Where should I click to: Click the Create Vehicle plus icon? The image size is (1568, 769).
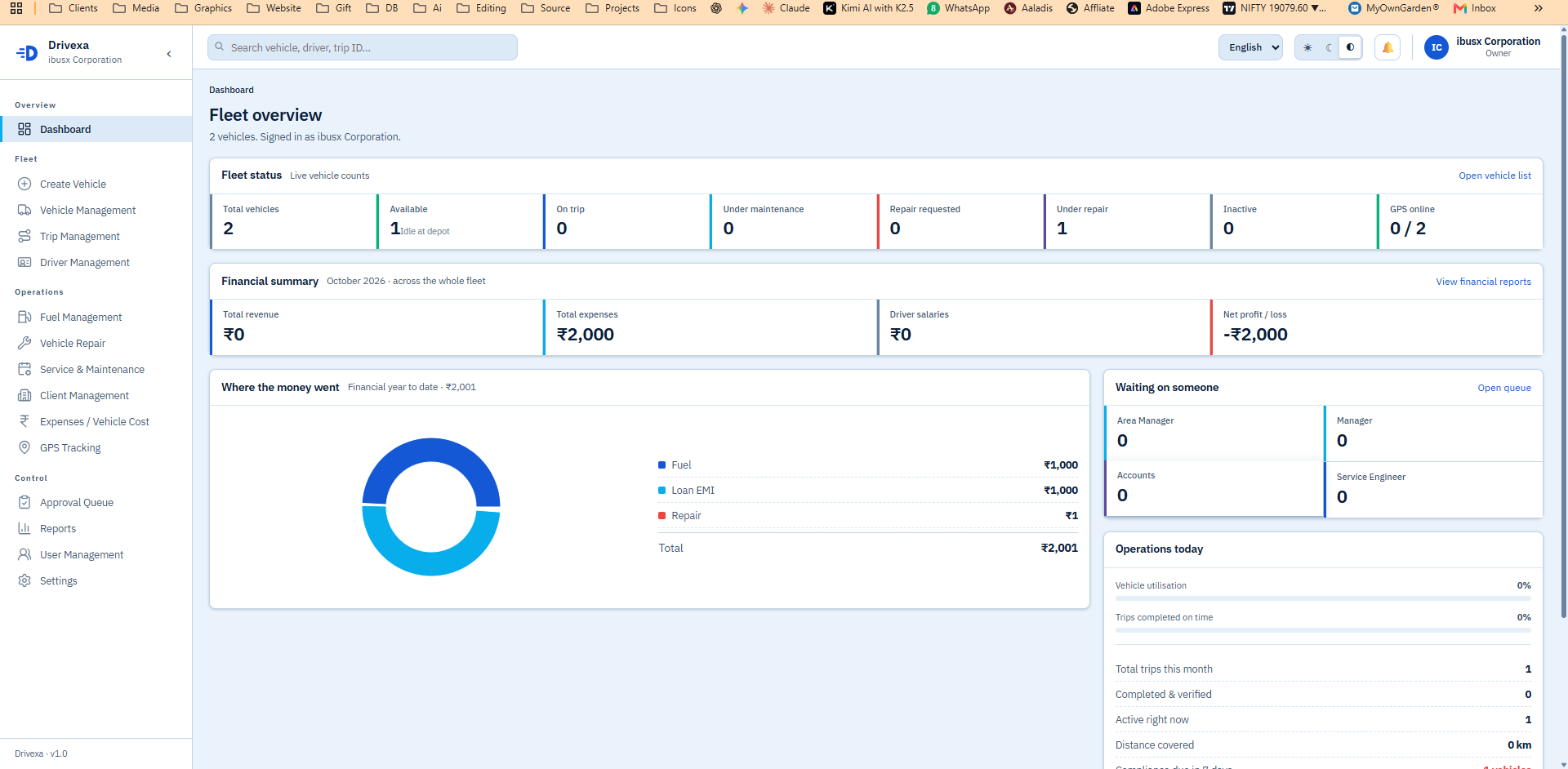[x=24, y=184]
